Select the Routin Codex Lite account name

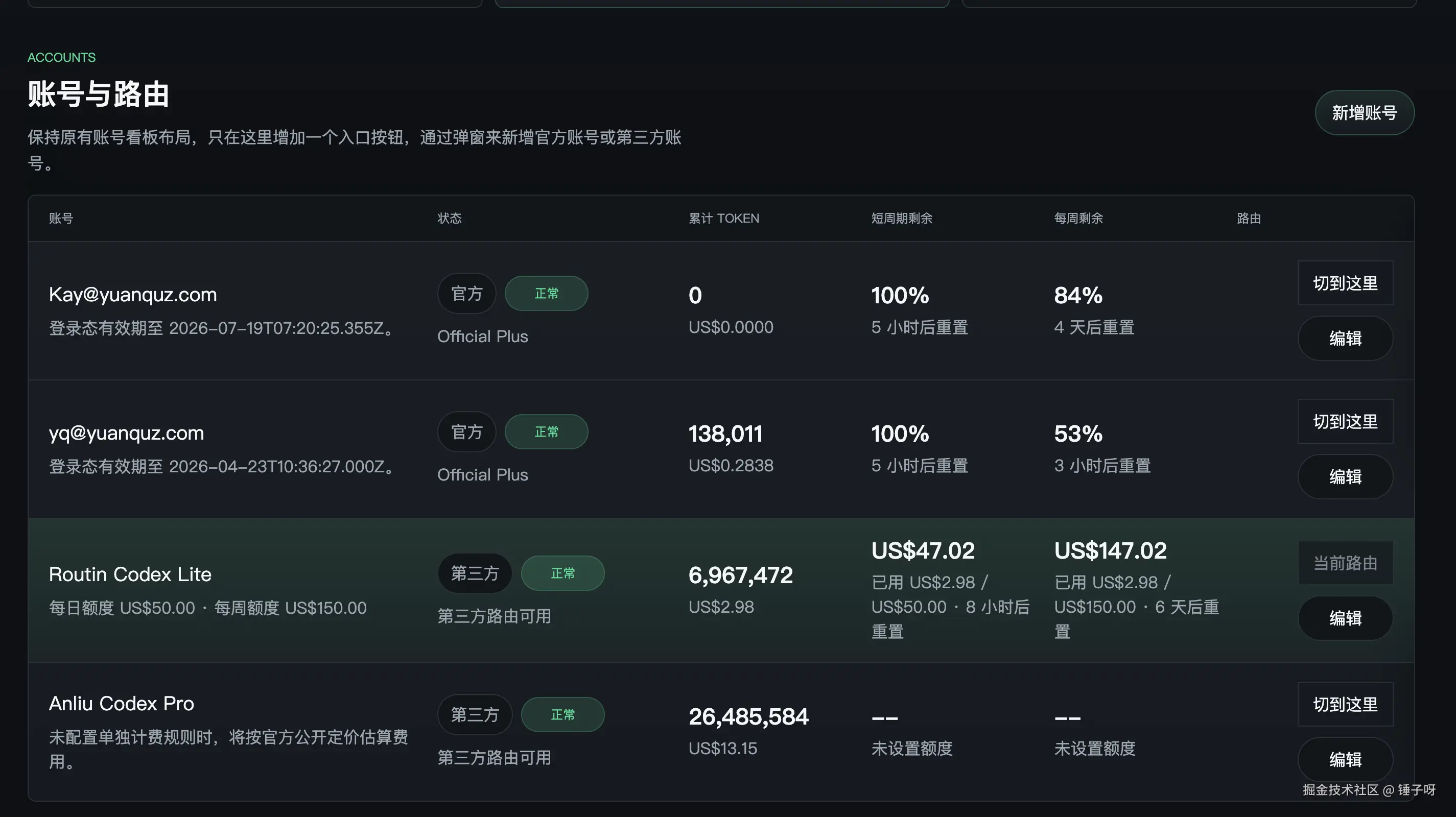[130, 574]
